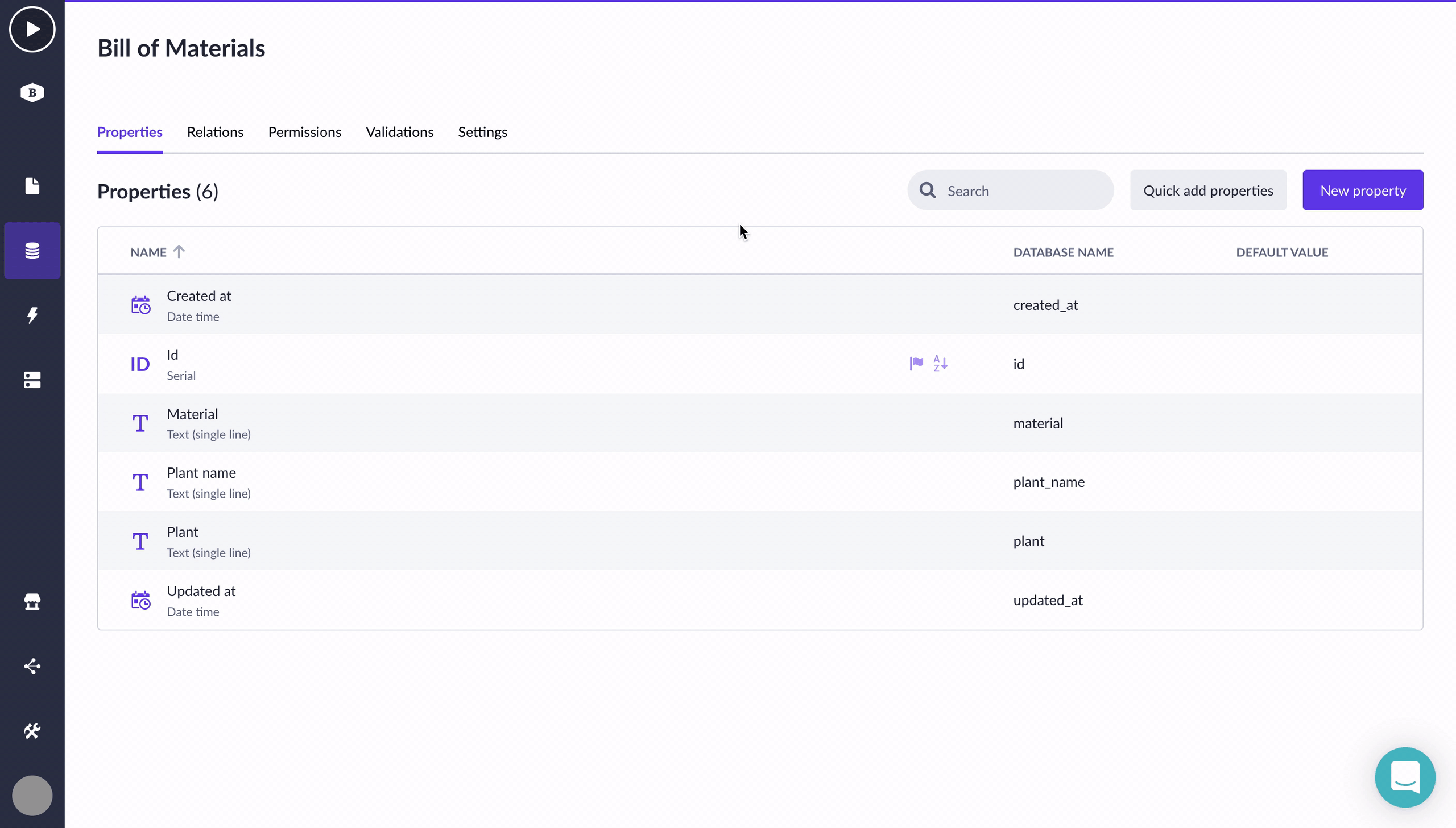1456x828 pixels.
Task: Select the Properties tab
Action: (130, 132)
